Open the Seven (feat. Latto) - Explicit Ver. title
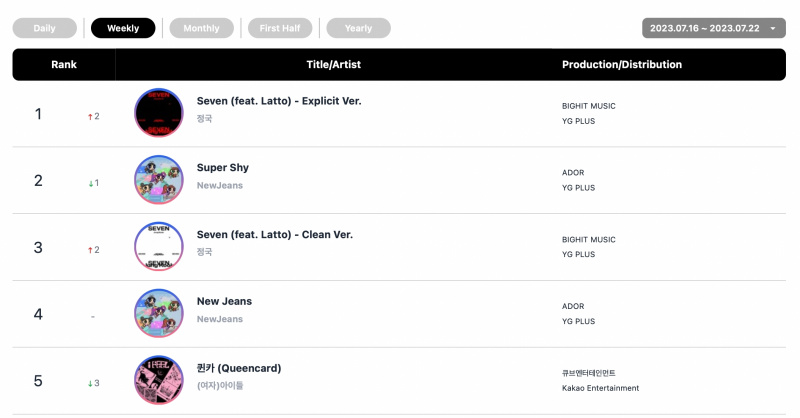Image resolution: width=800 pixels, height=418 pixels. (279, 101)
